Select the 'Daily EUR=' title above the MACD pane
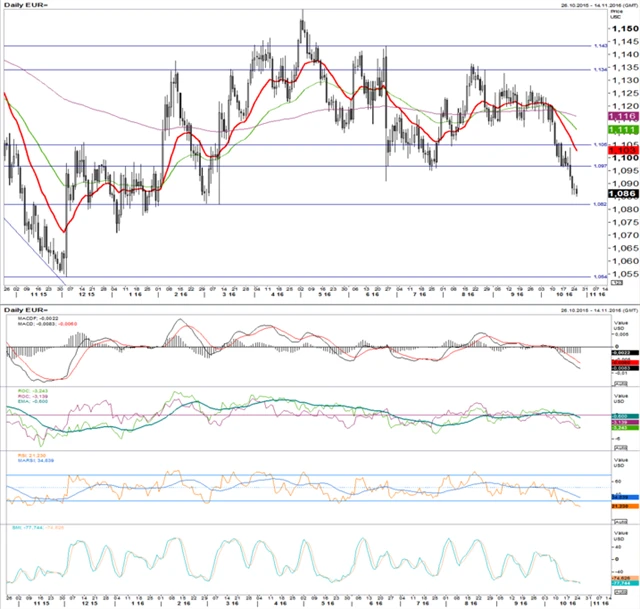The width and height of the screenshot is (640, 609). coord(26,310)
